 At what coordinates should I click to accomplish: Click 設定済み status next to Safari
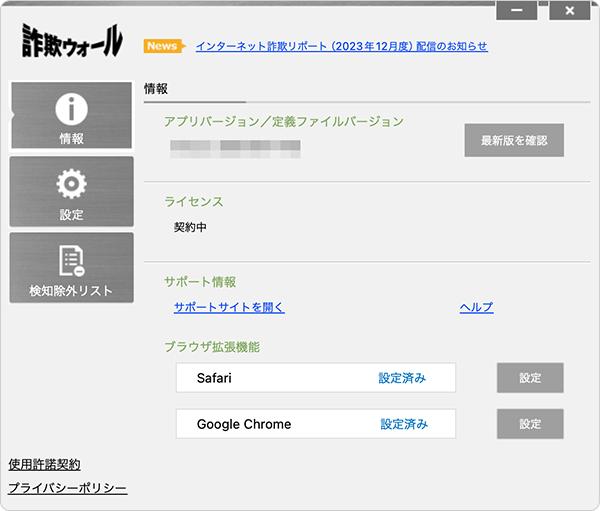pos(402,378)
